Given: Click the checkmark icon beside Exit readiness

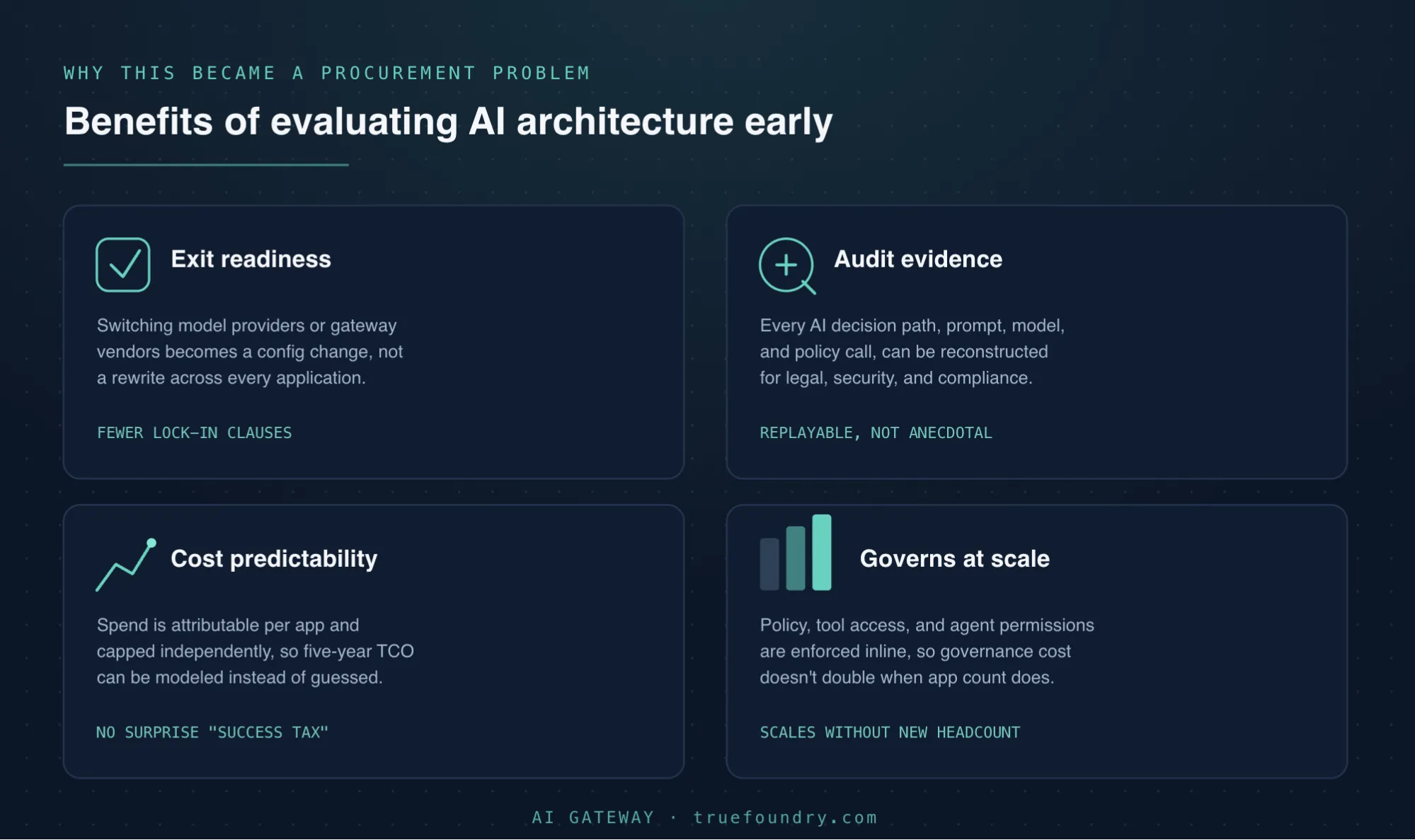Looking at the screenshot, I should click(x=123, y=265).
